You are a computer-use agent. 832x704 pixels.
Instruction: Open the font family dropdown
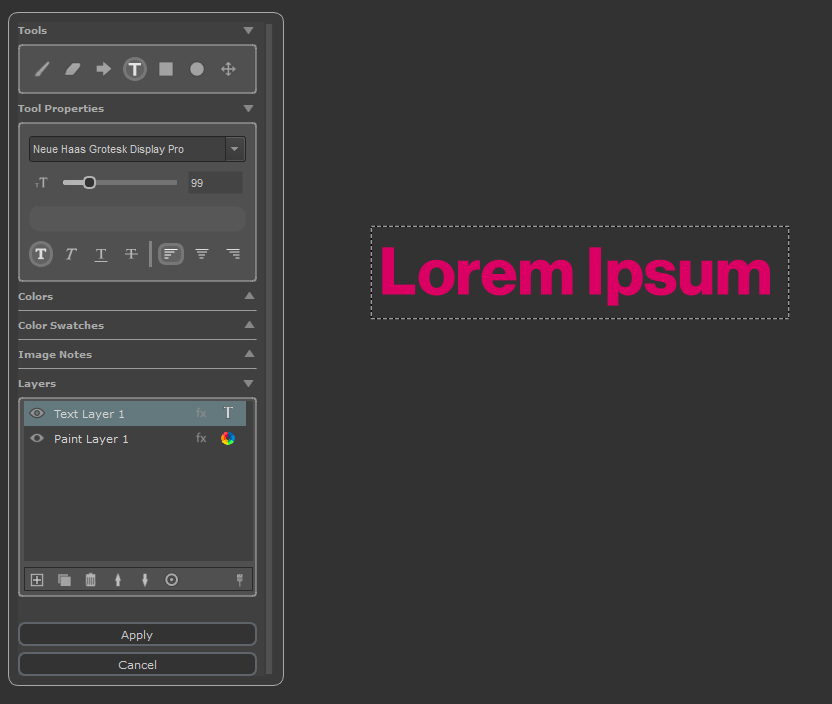[x=235, y=149]
